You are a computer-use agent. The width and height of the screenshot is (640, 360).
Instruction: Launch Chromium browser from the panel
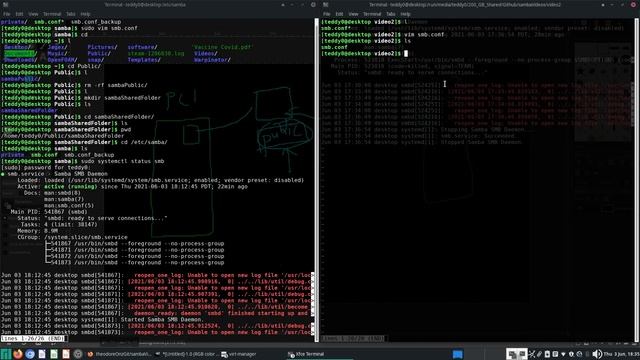30,354
